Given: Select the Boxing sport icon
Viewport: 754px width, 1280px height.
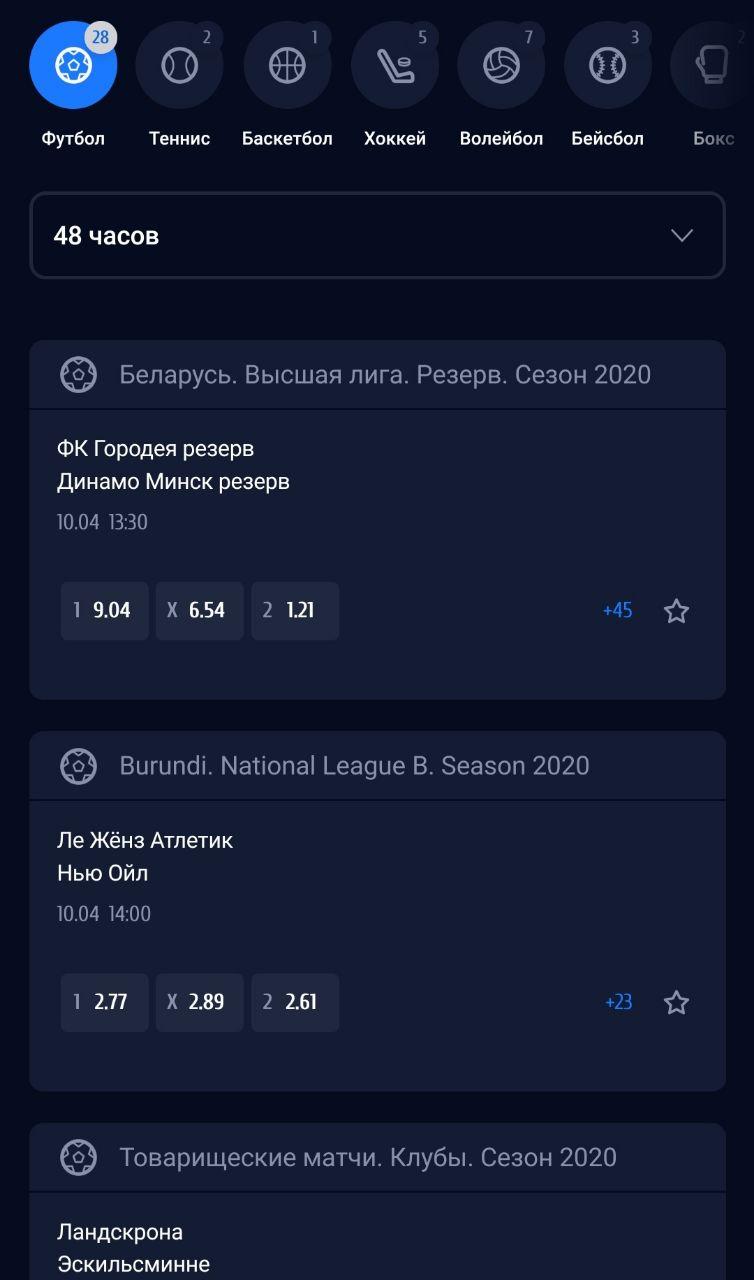Looking at the screenshot, I should 712,66.
